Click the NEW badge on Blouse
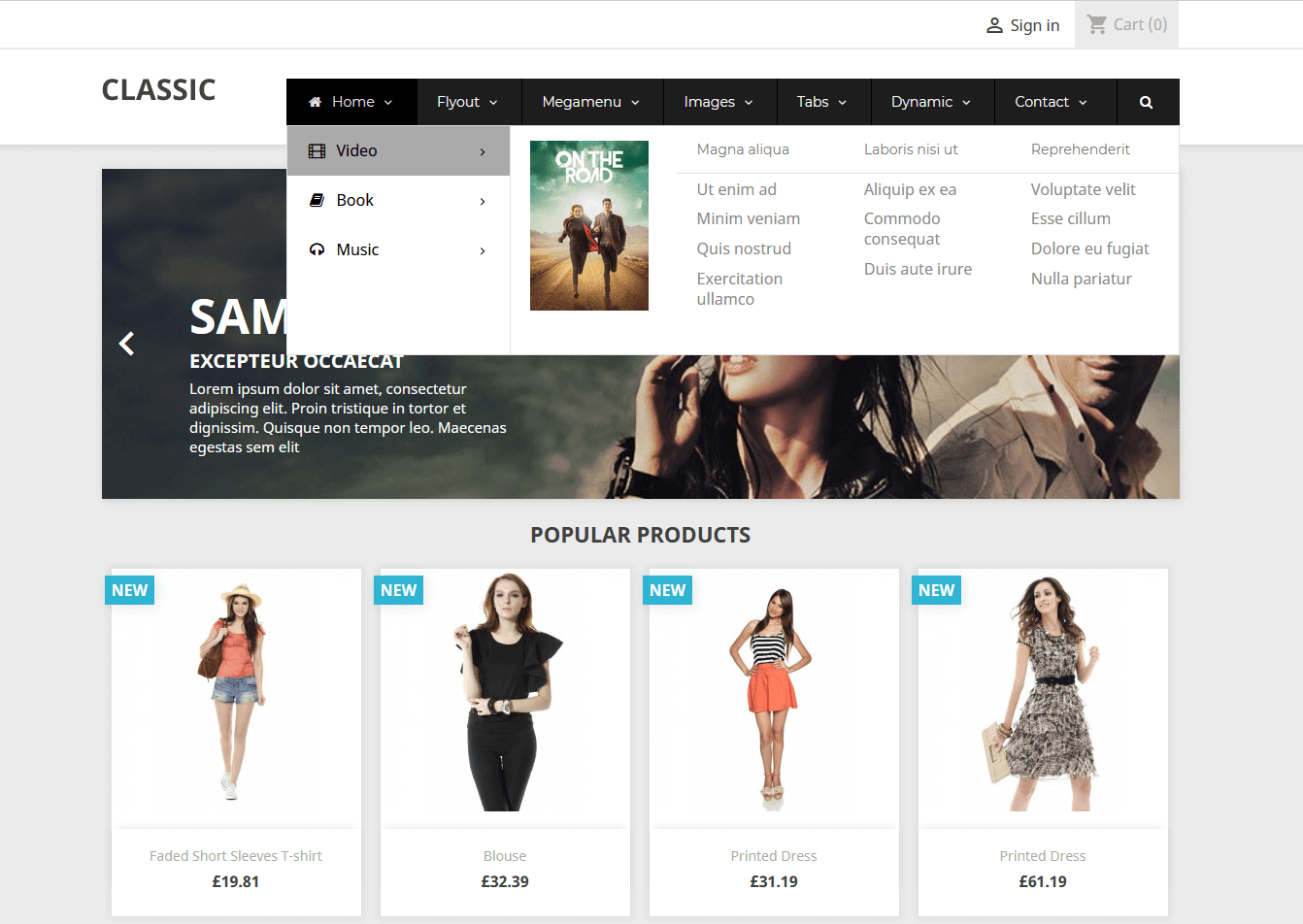This screenshot has width=1303, height=924. tap(398, 590)
